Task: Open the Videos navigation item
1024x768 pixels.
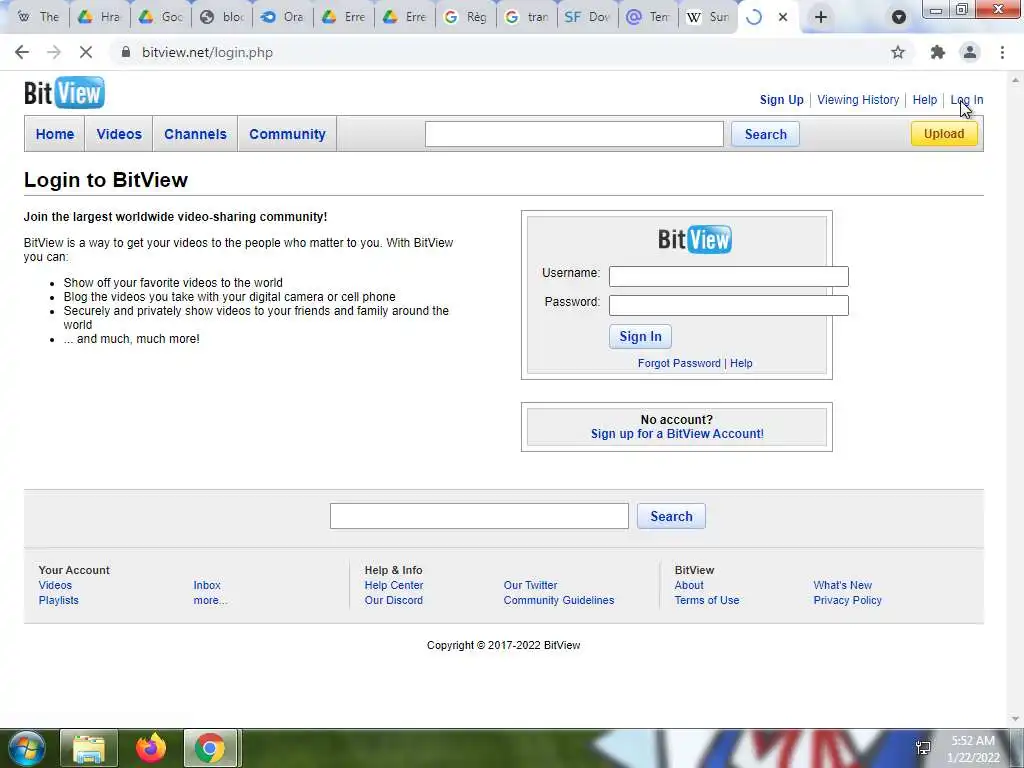Action: (119, 134)
